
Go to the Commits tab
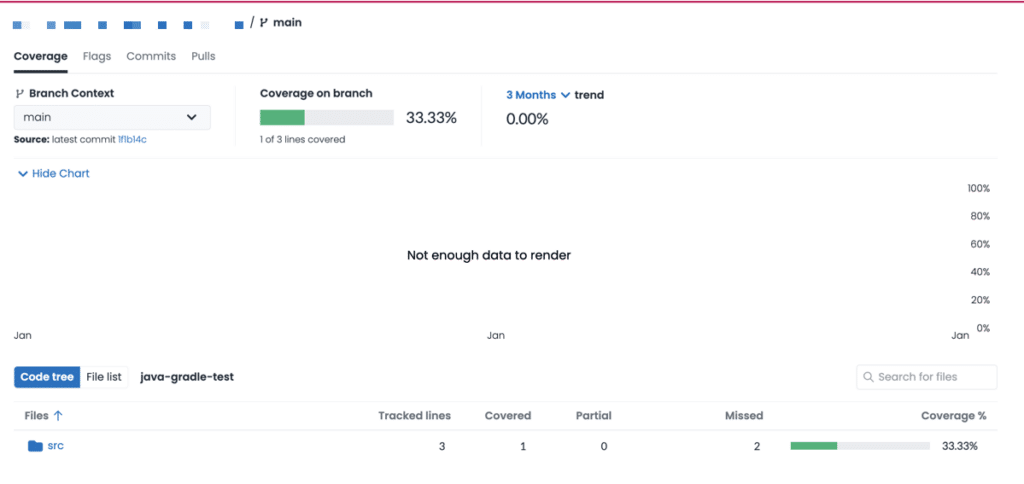tap(151, 56)
